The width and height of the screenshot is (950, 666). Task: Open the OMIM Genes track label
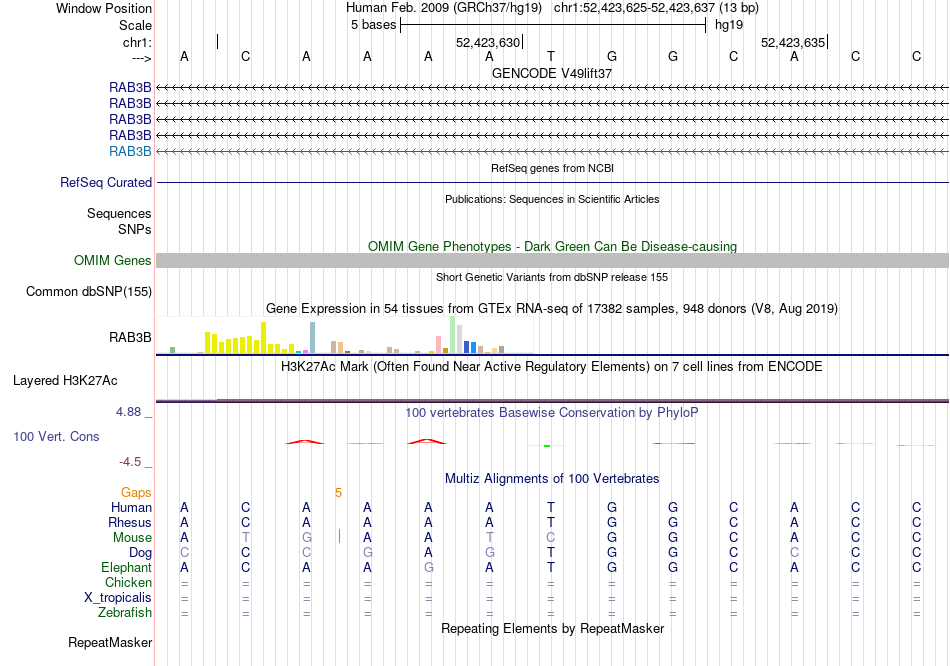113,261
